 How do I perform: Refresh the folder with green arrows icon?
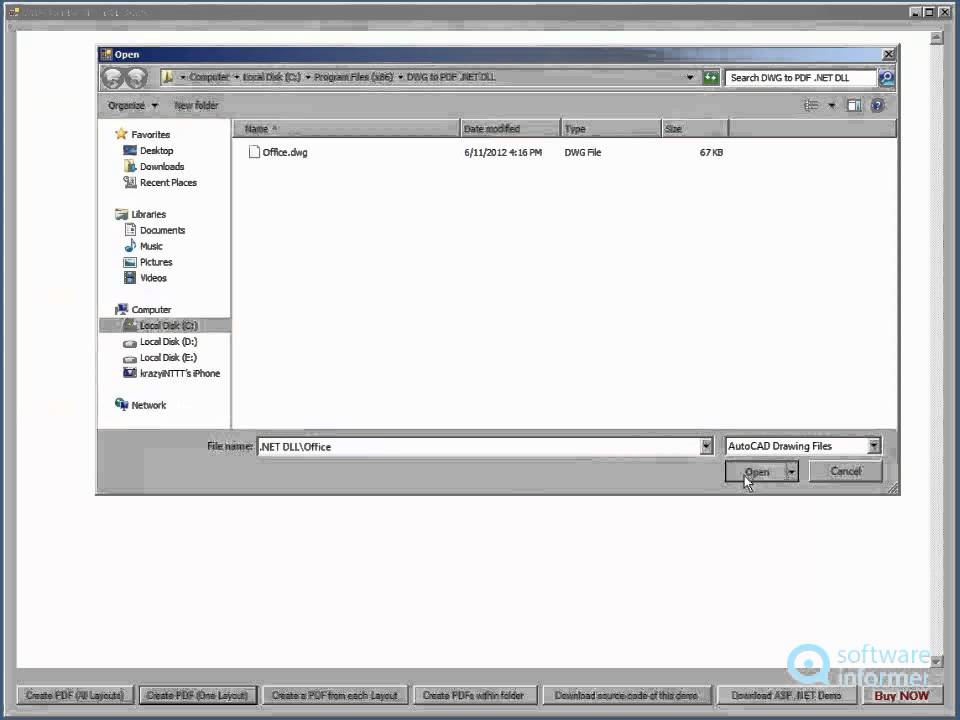710,78
